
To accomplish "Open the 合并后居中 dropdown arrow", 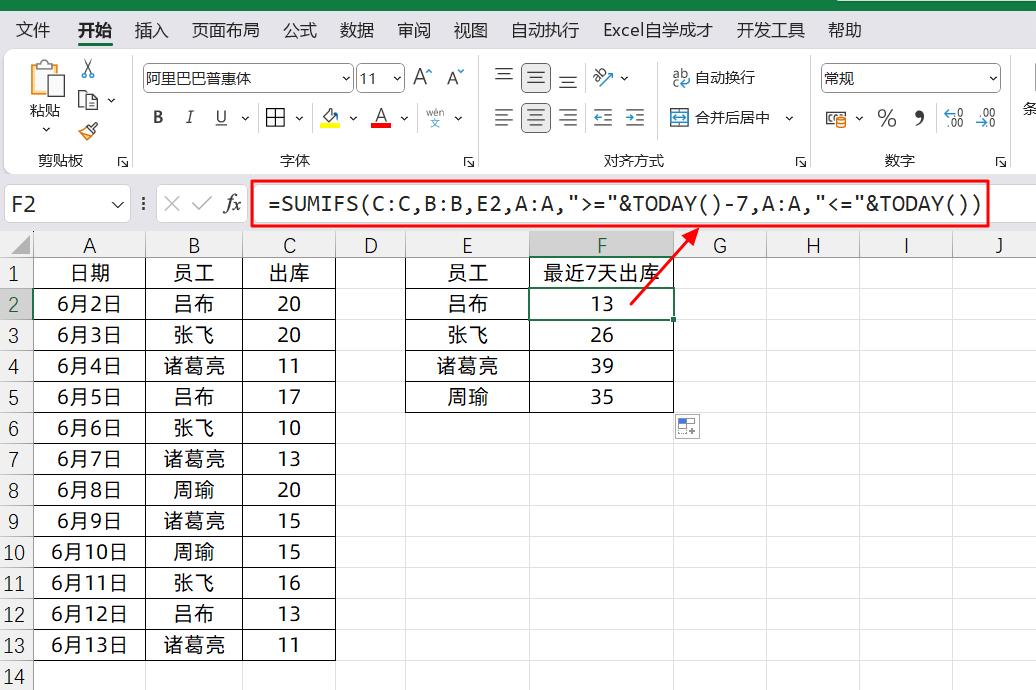I will [x=789, y=118].
